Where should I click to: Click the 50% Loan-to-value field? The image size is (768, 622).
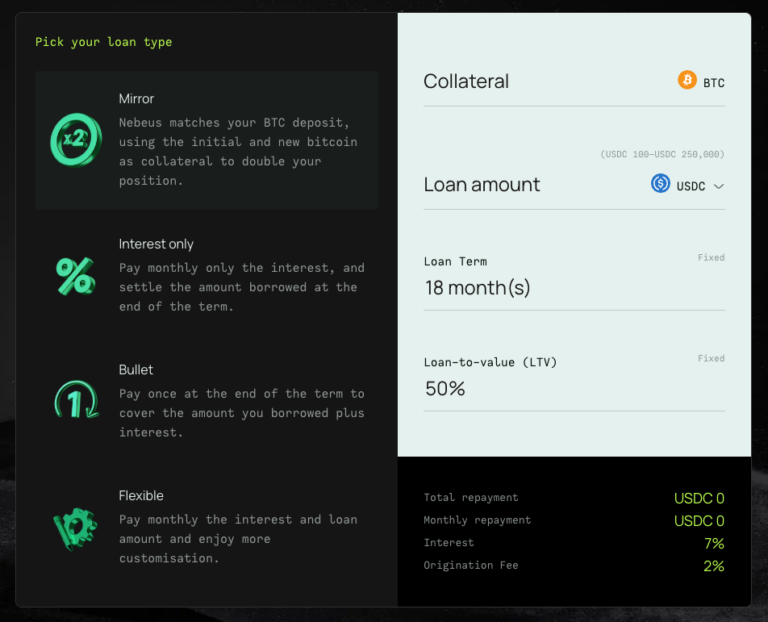coord(445,389)
